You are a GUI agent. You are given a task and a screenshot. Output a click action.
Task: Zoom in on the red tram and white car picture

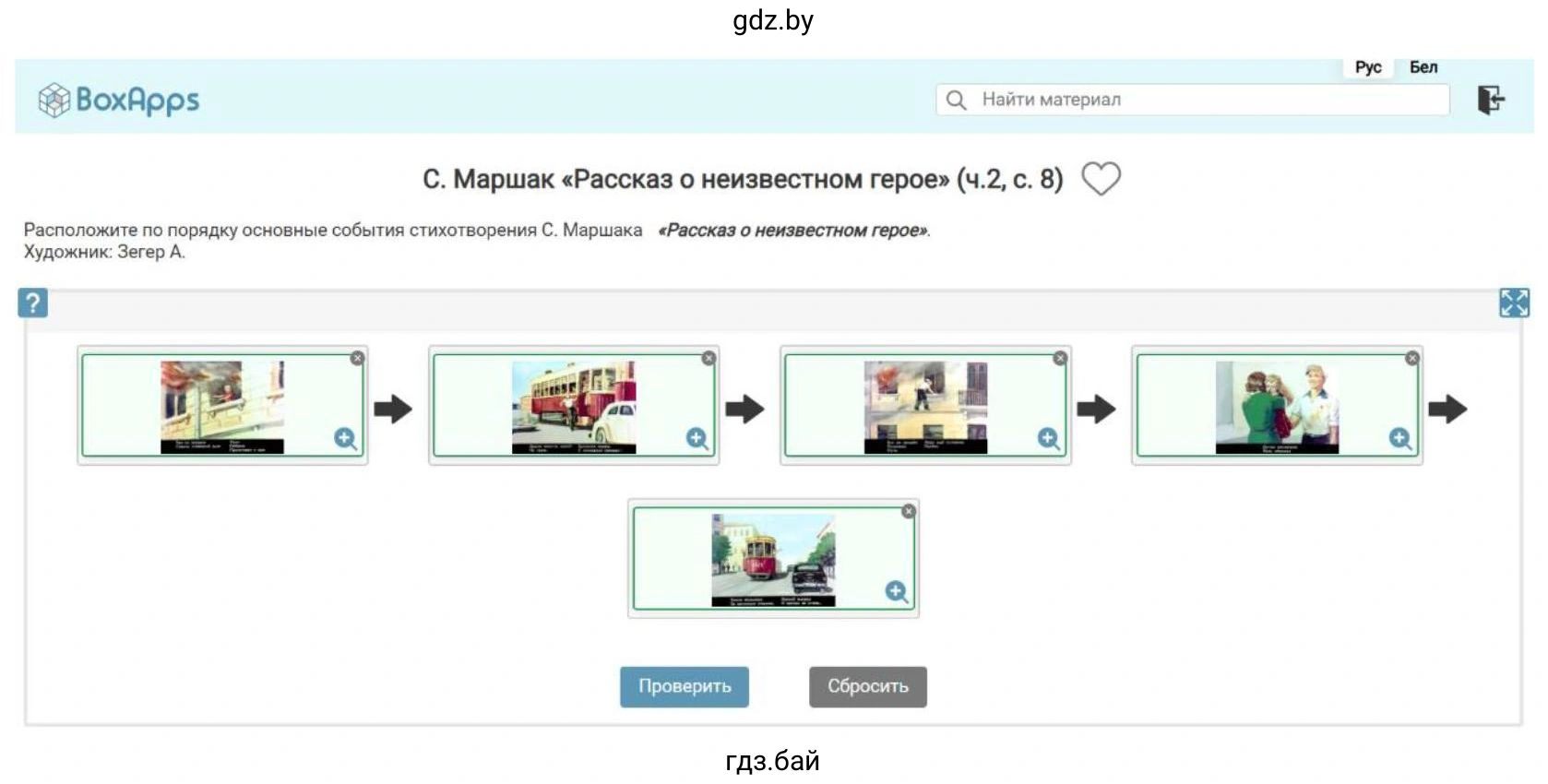point(697,438)
